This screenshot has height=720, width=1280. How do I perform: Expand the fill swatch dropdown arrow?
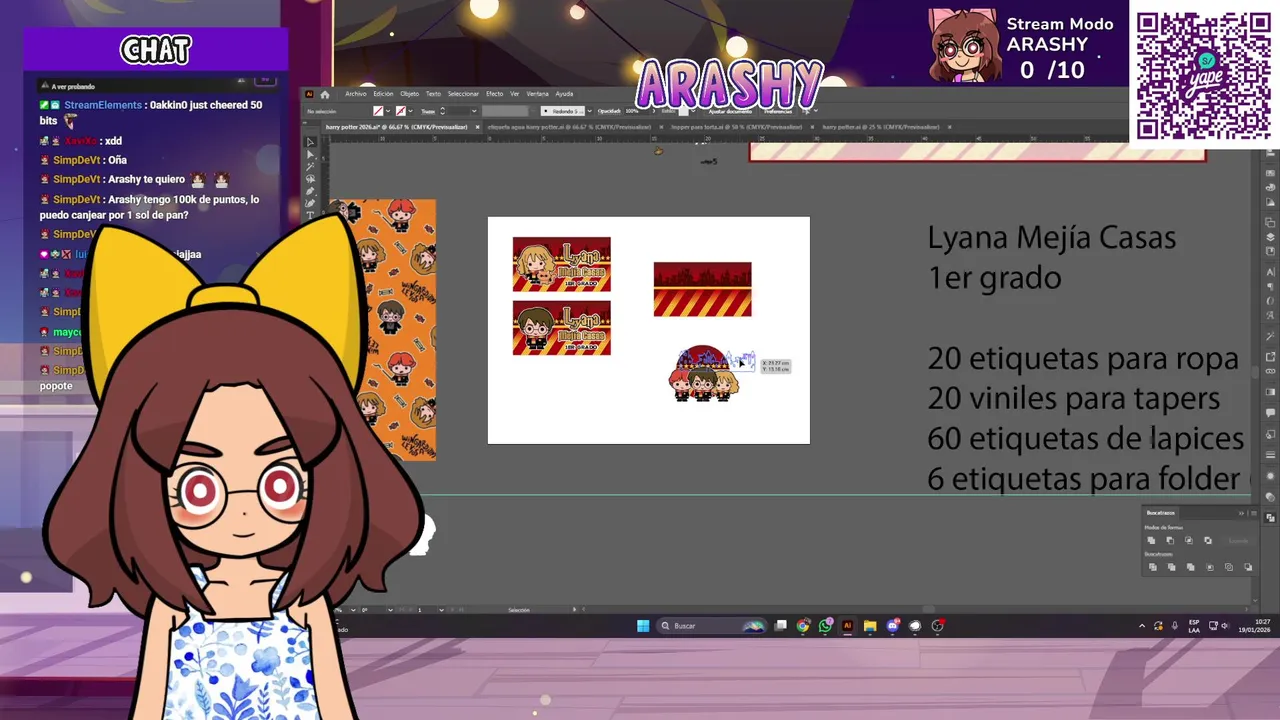pos(388,111)
